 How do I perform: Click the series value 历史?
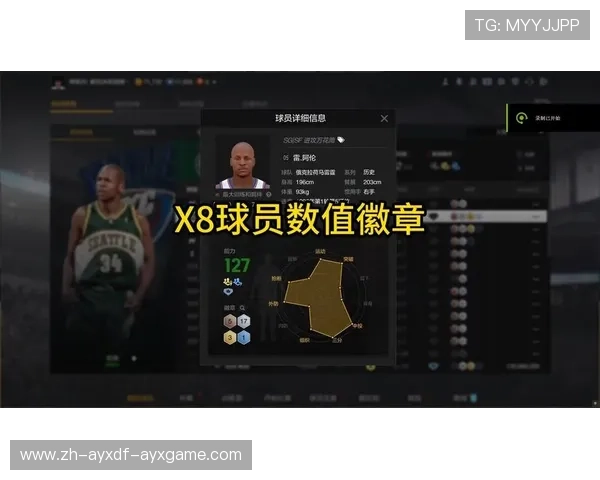(369, 172)
